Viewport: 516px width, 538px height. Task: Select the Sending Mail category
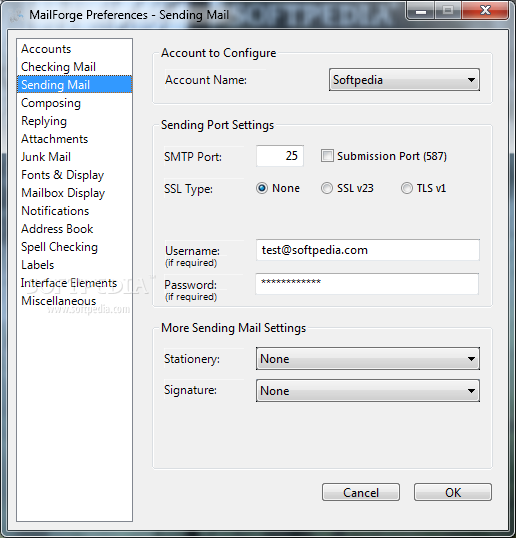pyautogui.click(x=74, y=85)
